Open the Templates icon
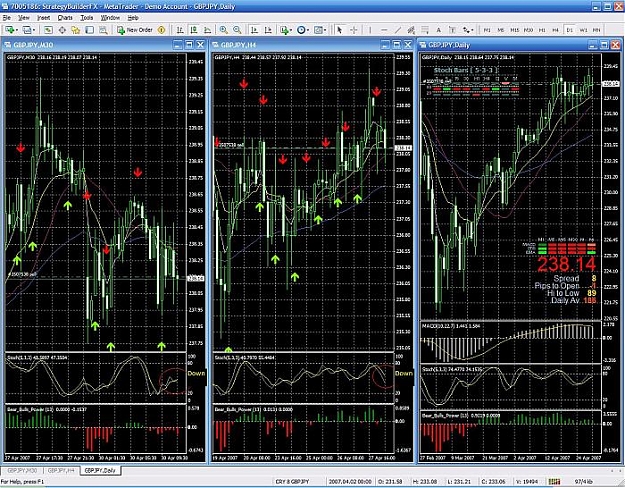Viewport: 625px width, 488px height. point(318,30)
